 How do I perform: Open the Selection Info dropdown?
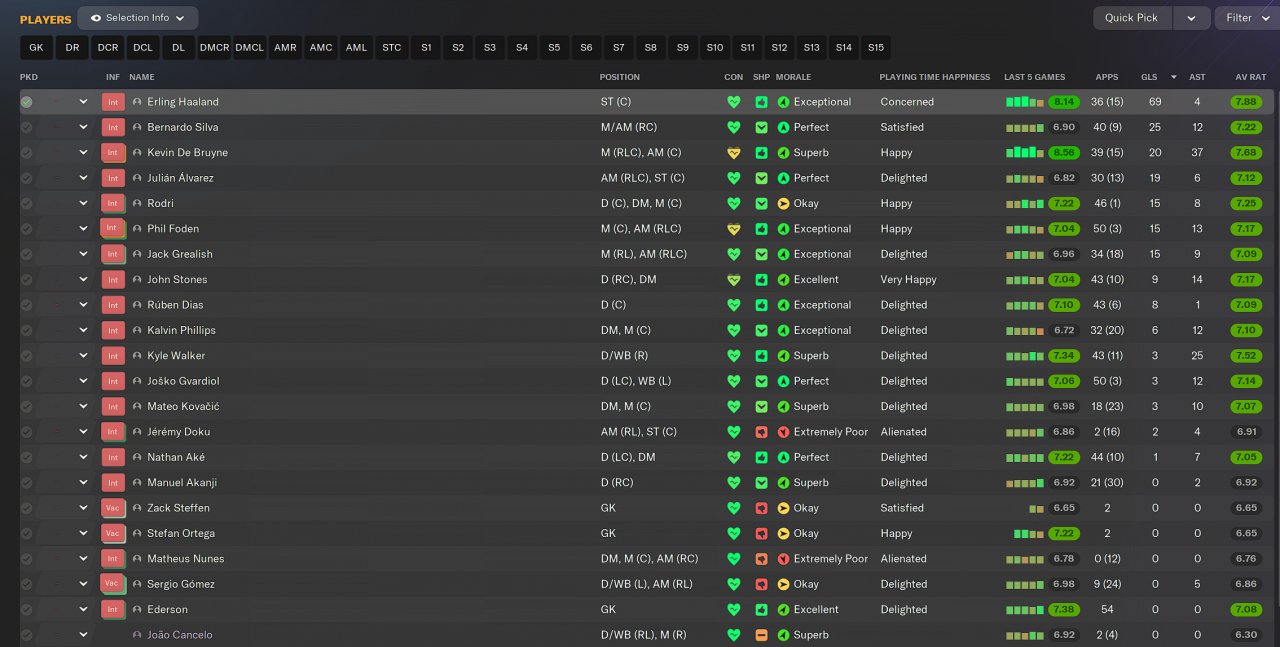click(x=138, y=18)
